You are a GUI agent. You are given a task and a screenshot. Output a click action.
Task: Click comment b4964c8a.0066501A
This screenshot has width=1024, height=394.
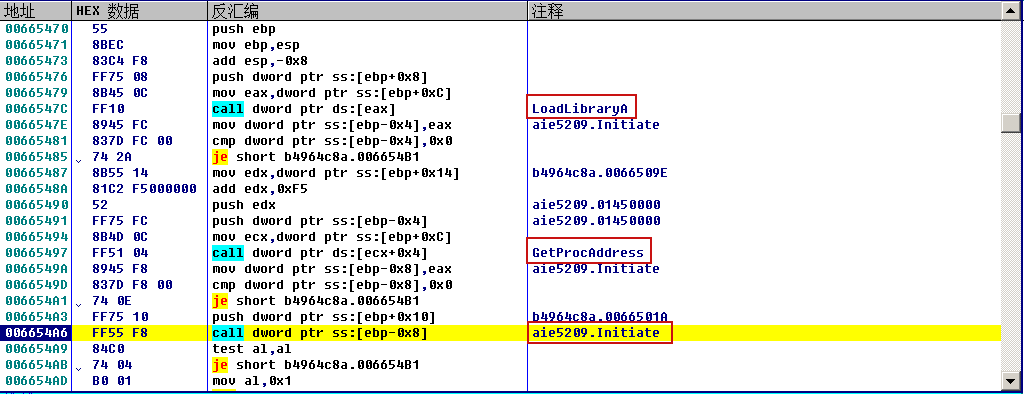click(x=599, y=317)
